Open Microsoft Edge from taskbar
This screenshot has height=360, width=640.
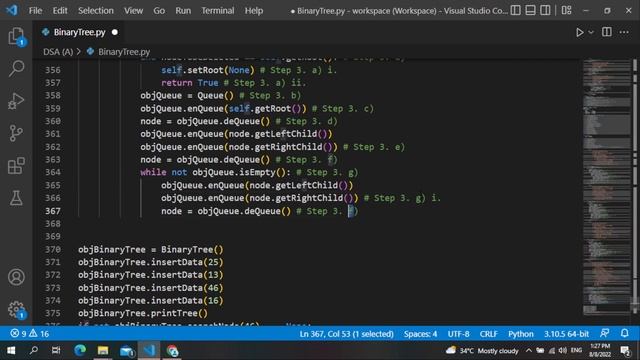[80, 351]
